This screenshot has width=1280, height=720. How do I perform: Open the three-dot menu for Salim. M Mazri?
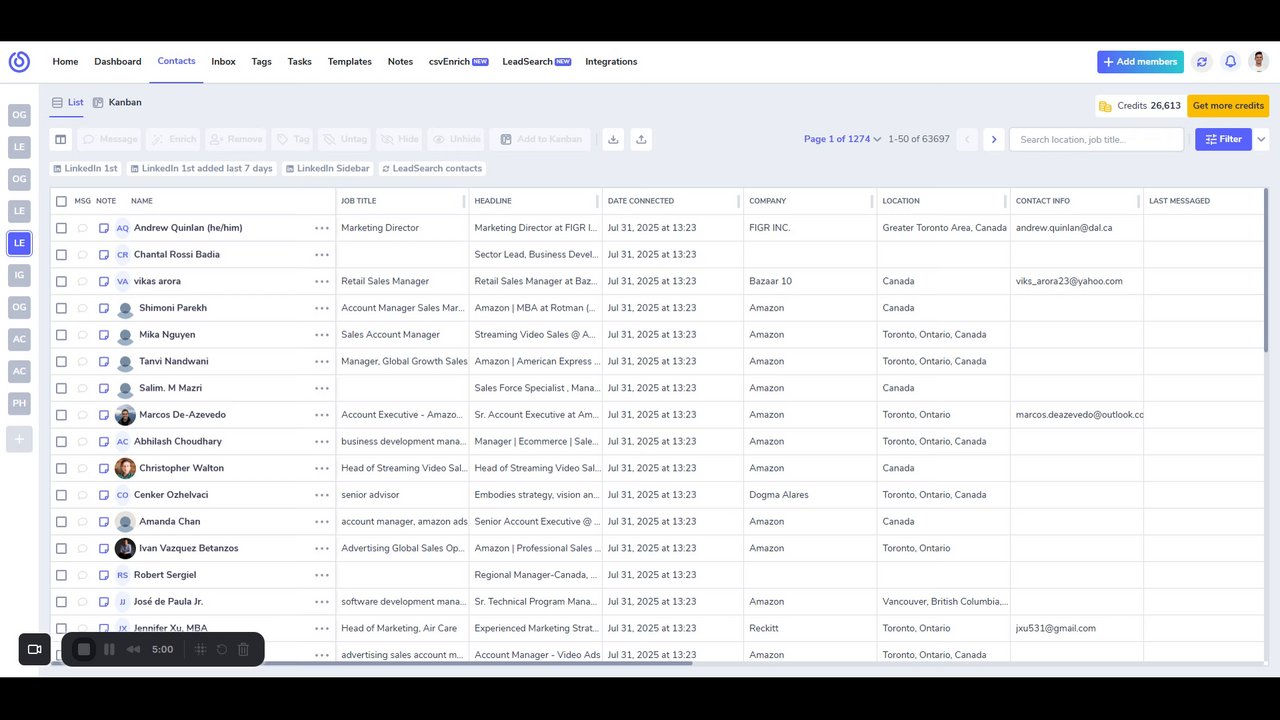pos(322,388)
